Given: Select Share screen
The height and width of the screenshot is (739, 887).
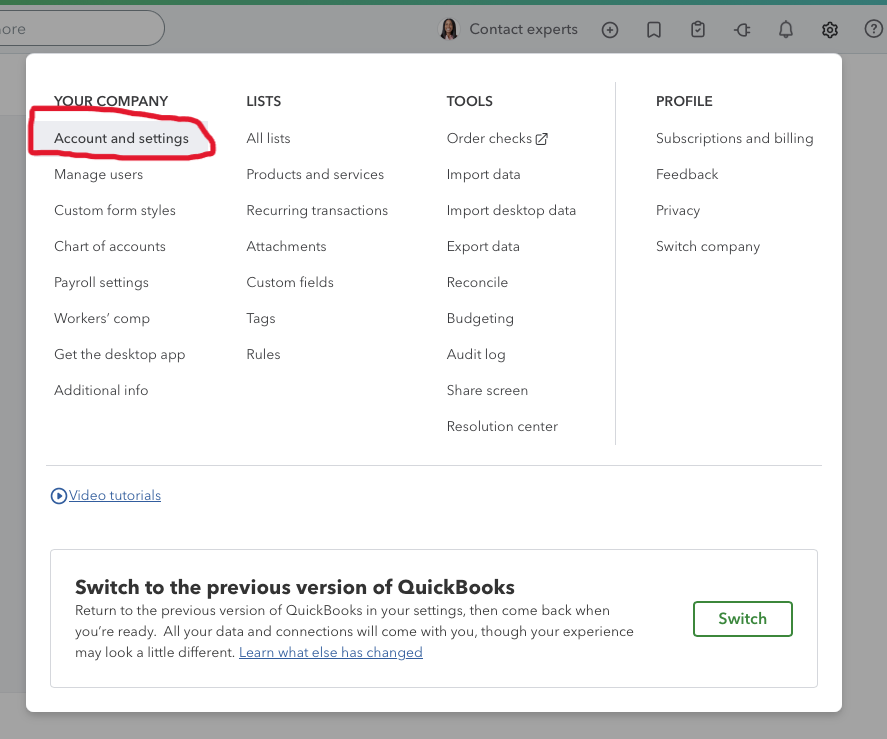Looking at the screenshot, I should coord(488,390).
